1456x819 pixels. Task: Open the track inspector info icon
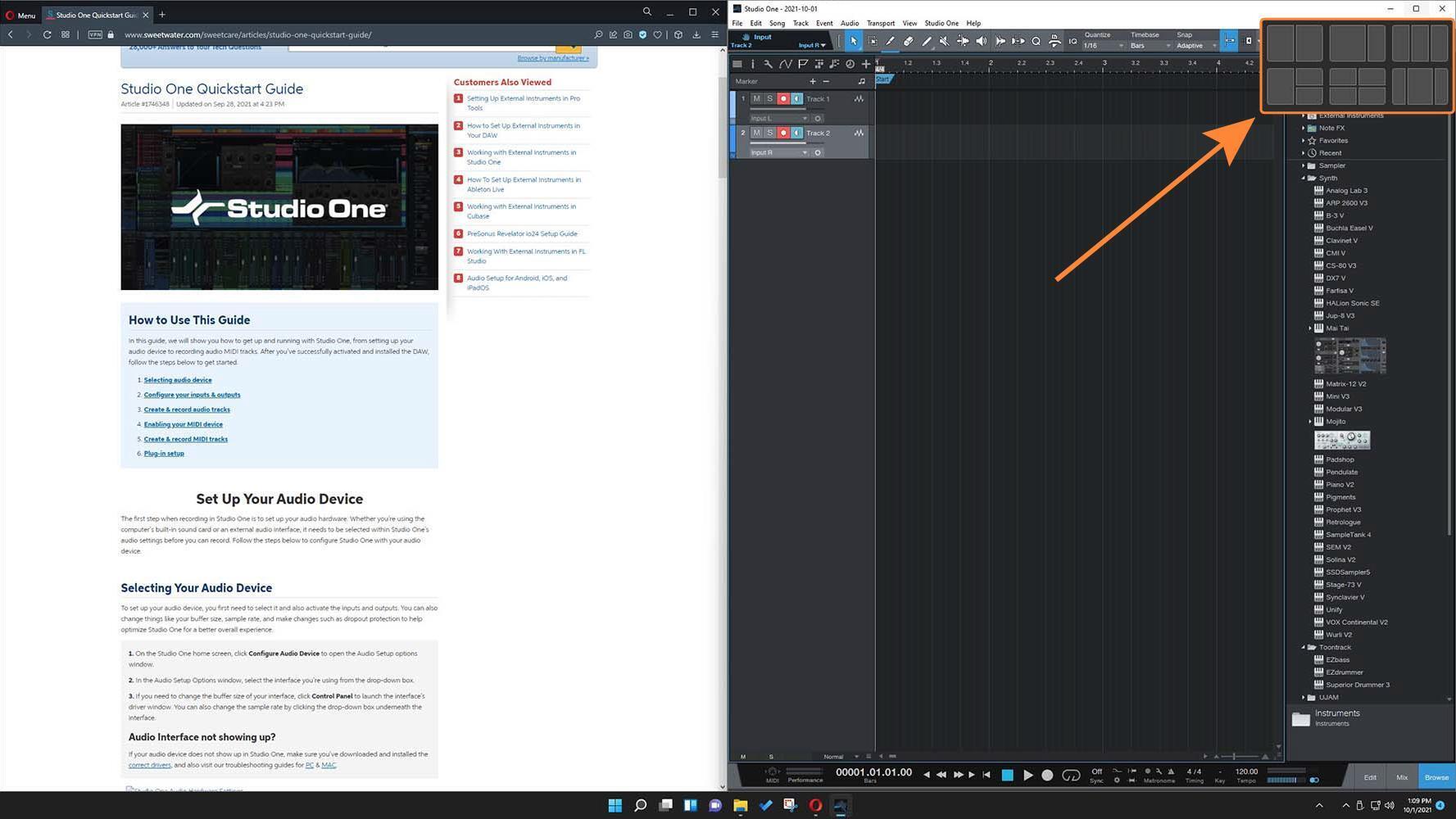coord(752,64)
